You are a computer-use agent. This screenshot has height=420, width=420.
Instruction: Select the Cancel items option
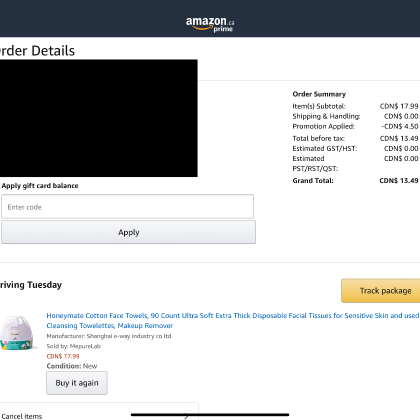[22, 416]
